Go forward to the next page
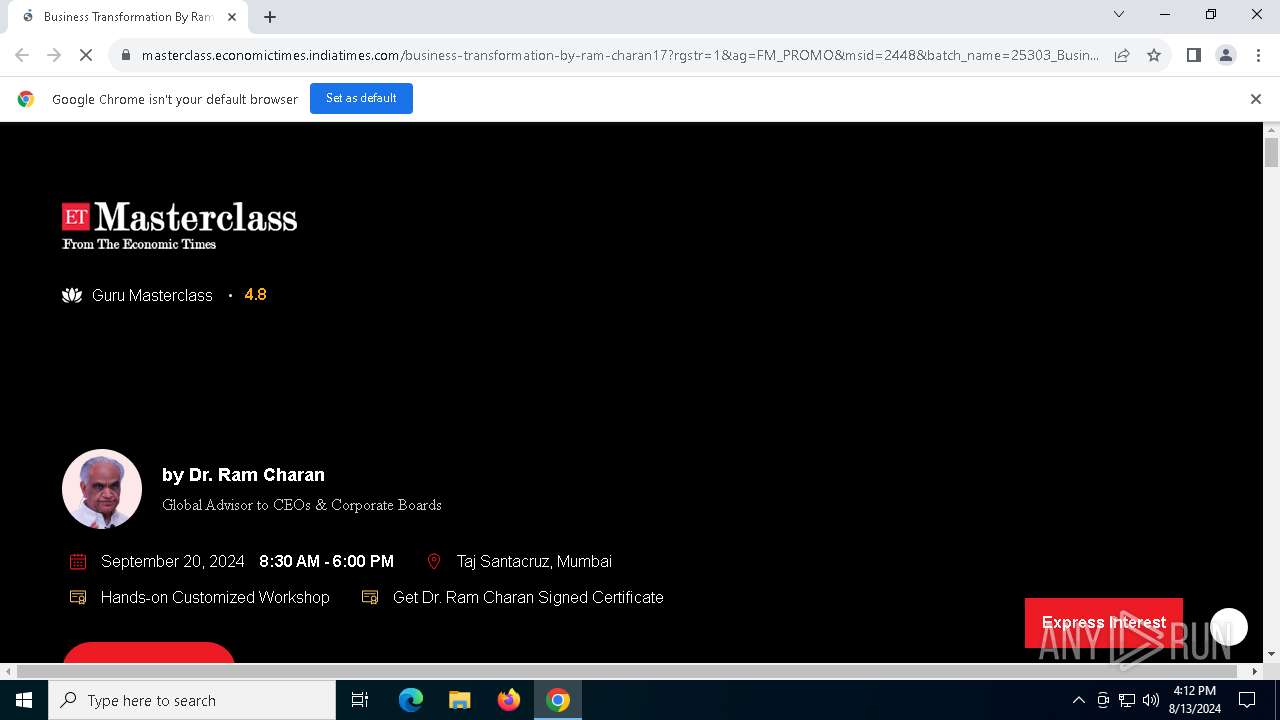This screenshot has width=1280, height=720. pyautogui.click(x=54, y=55)
